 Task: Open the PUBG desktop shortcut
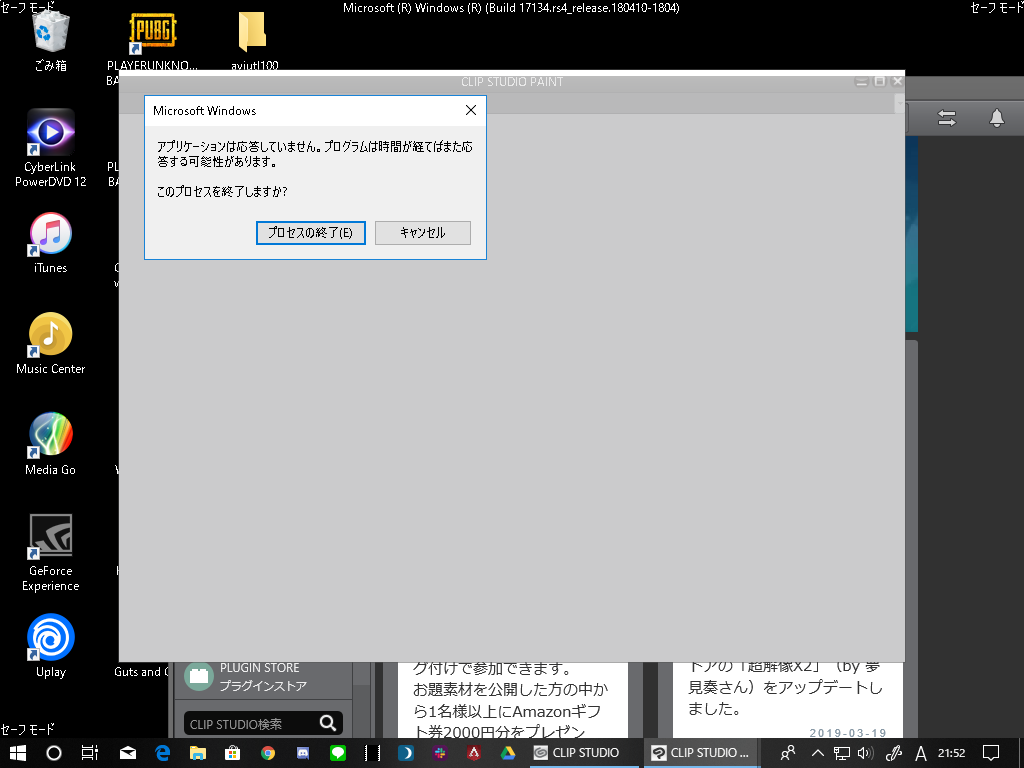(152, 40)
